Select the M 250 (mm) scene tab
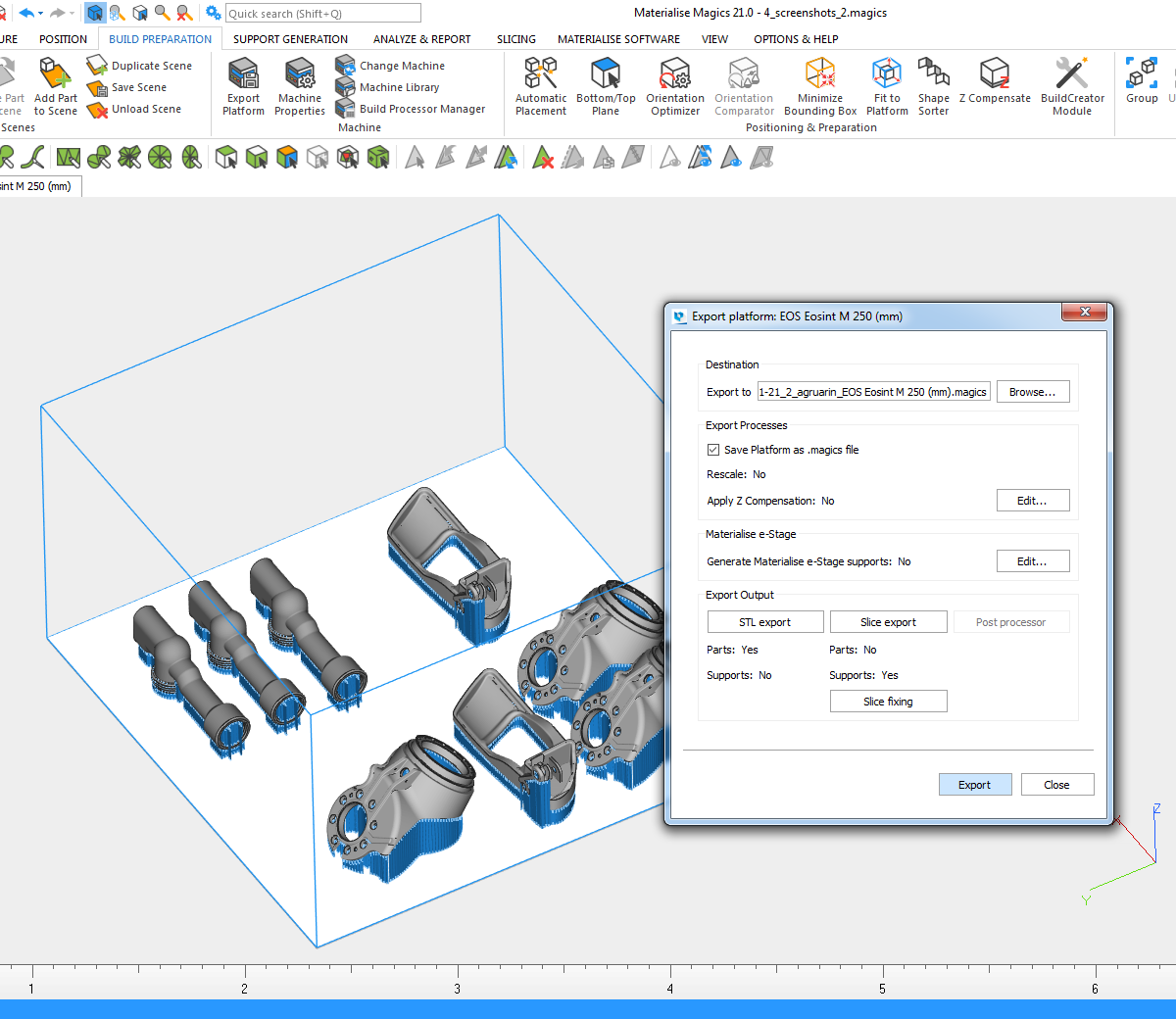The height and width of the screenshot is (1019, 1176). coord(39,186)
